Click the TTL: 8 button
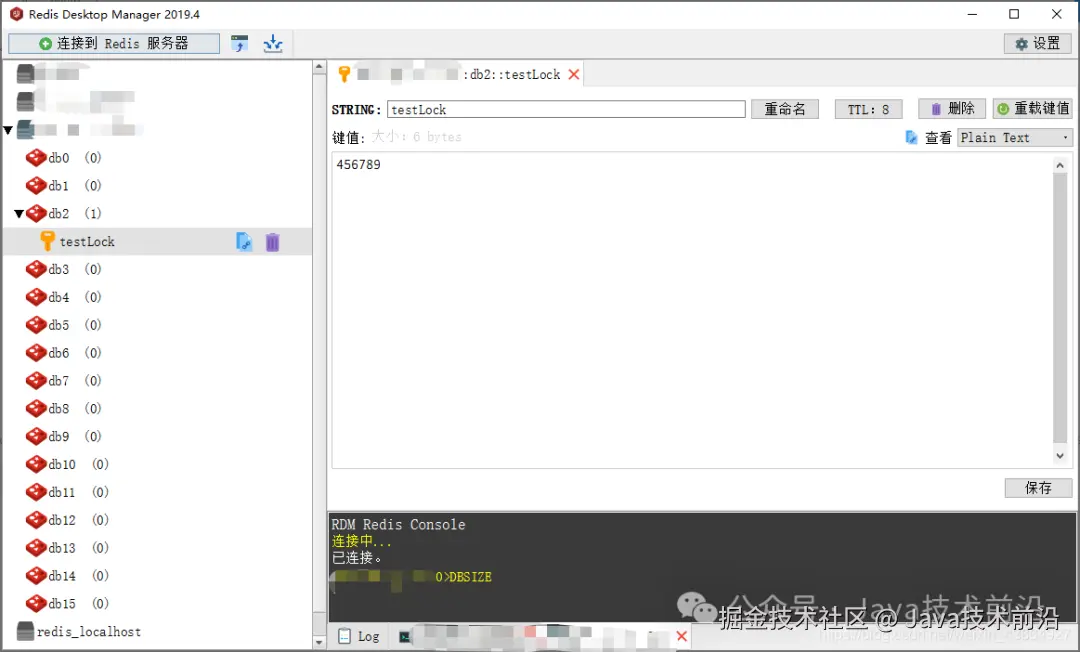Viewport: 1080px width, 652px height. 868,109
